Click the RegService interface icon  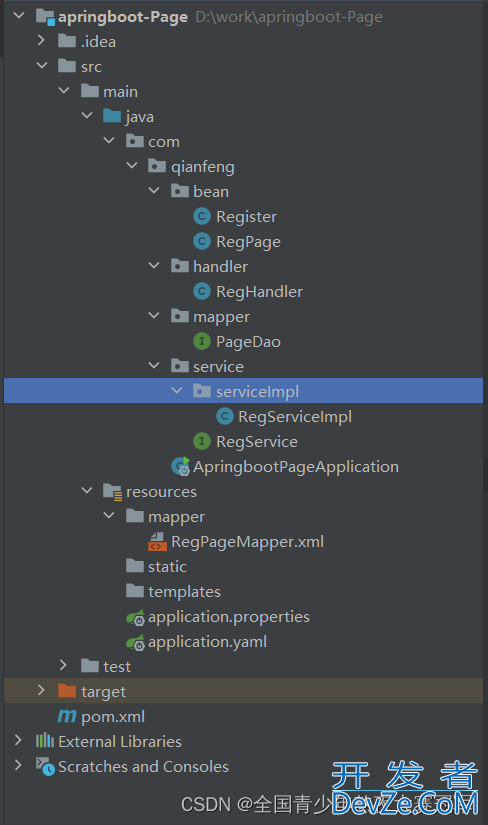coord(202,441)
